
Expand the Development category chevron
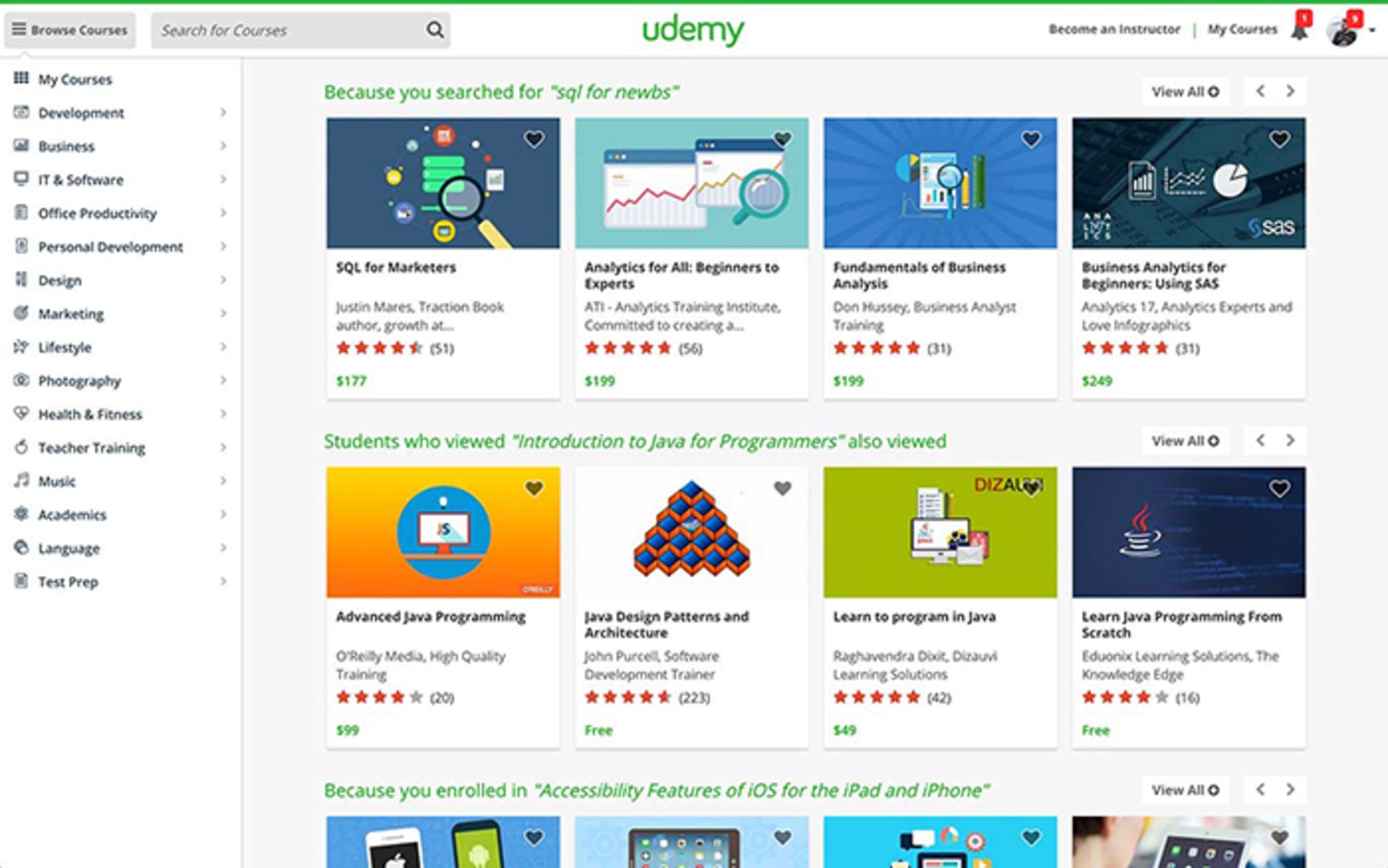point(223,113)
